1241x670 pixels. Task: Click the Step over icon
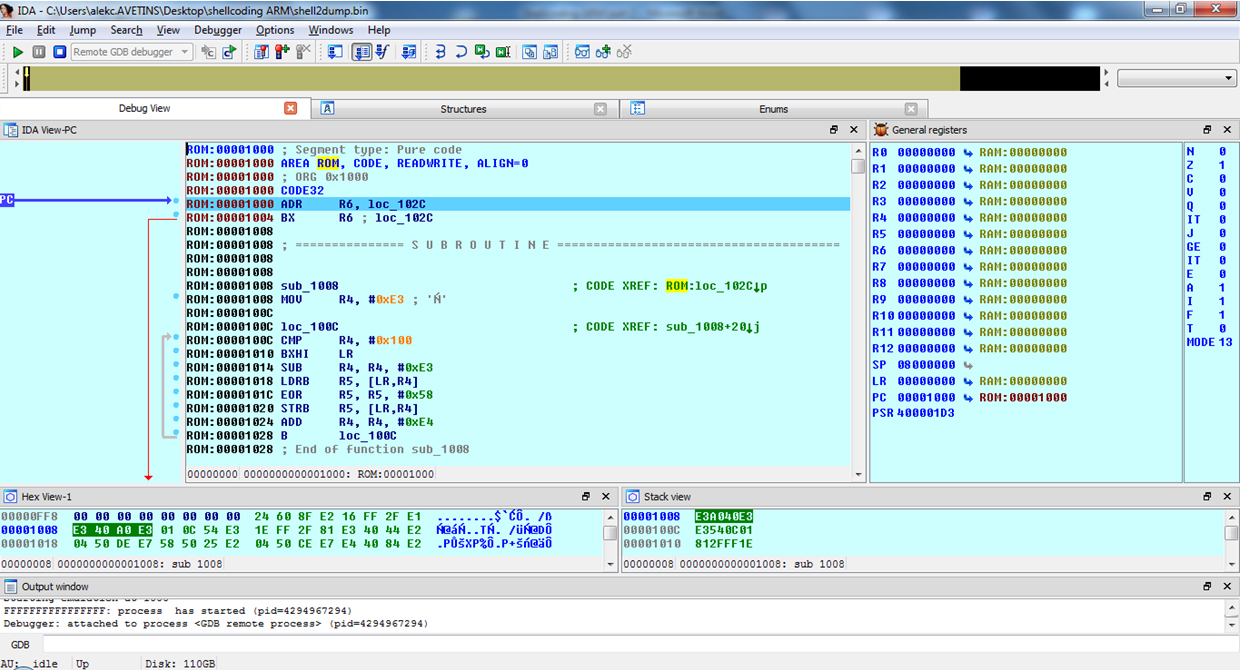pyautogui.click(x=461, y=52)
